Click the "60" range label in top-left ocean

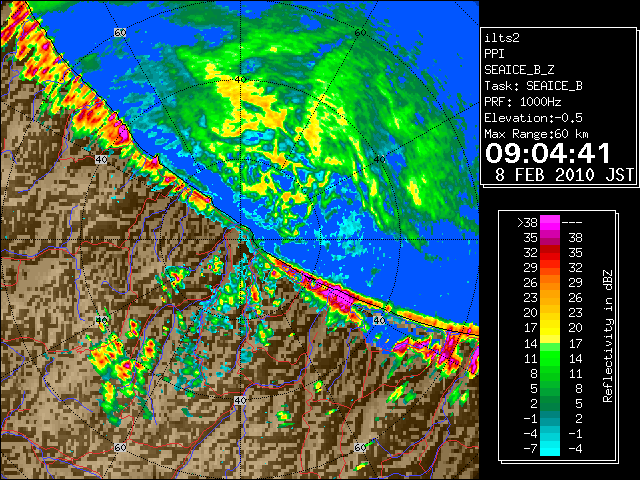(x=120, y=33)
